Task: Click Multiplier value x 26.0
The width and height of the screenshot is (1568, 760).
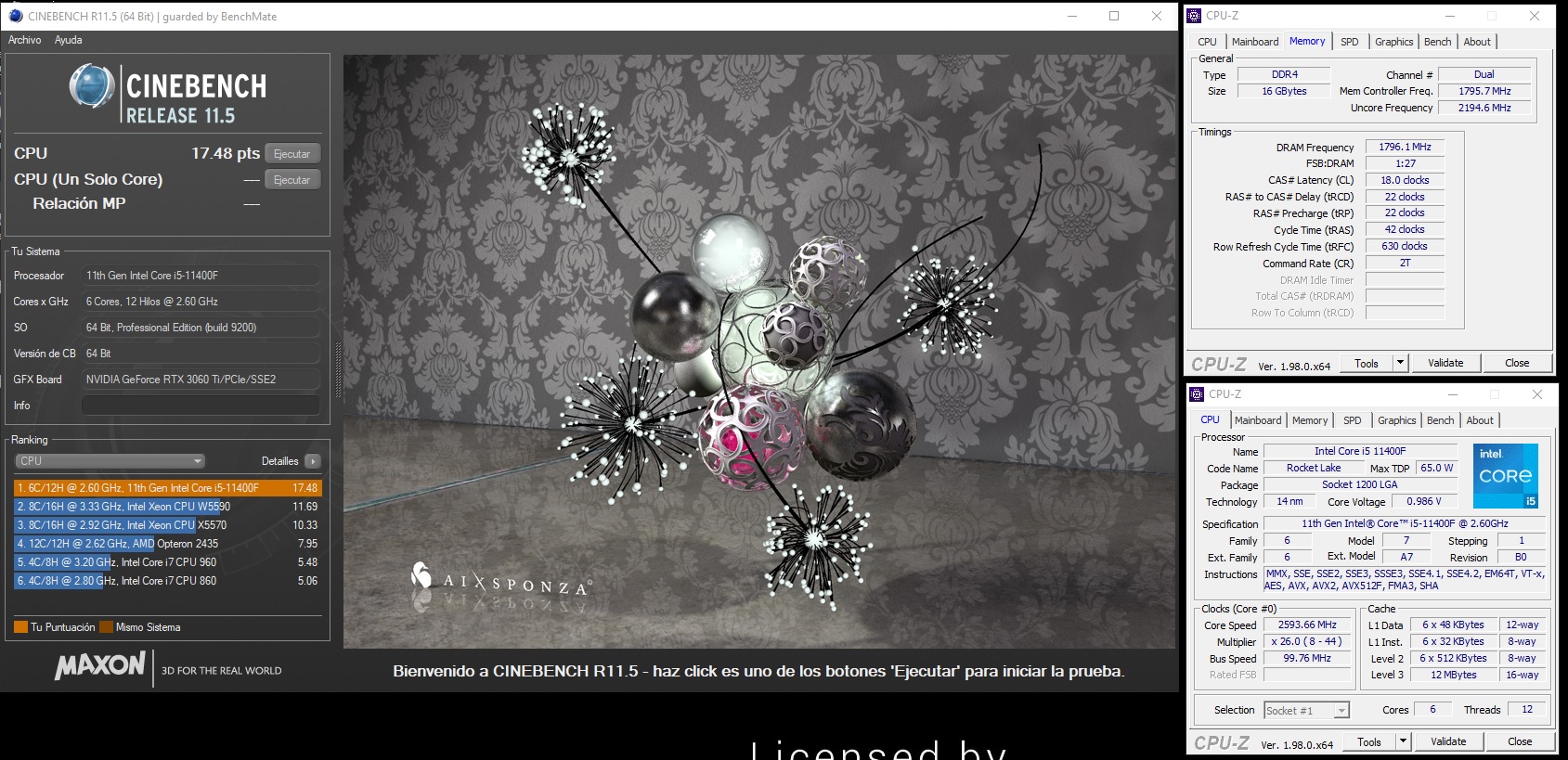Action: click(1307, 641)
